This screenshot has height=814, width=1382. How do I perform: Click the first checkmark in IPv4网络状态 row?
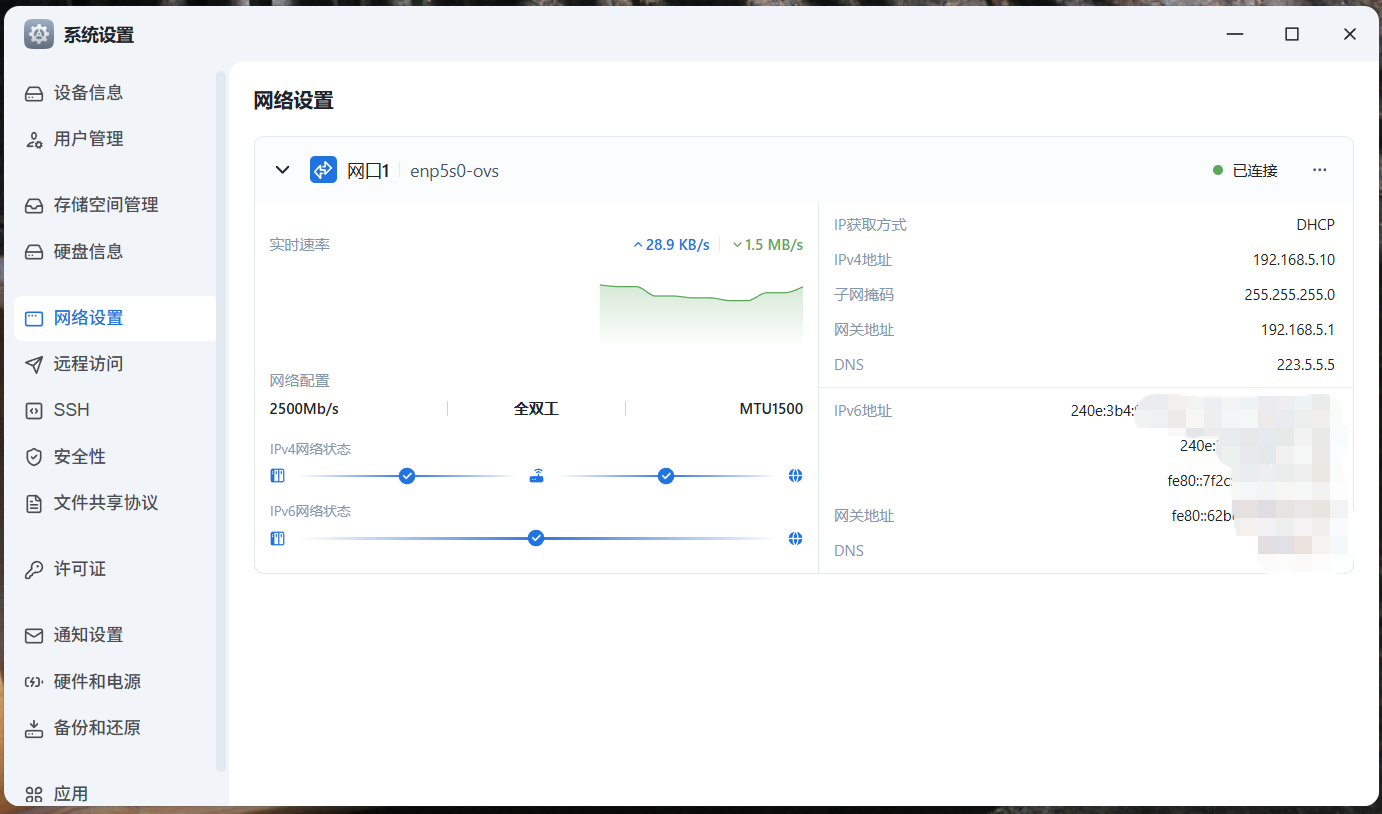pyautogui.click(x=407, y=476)
